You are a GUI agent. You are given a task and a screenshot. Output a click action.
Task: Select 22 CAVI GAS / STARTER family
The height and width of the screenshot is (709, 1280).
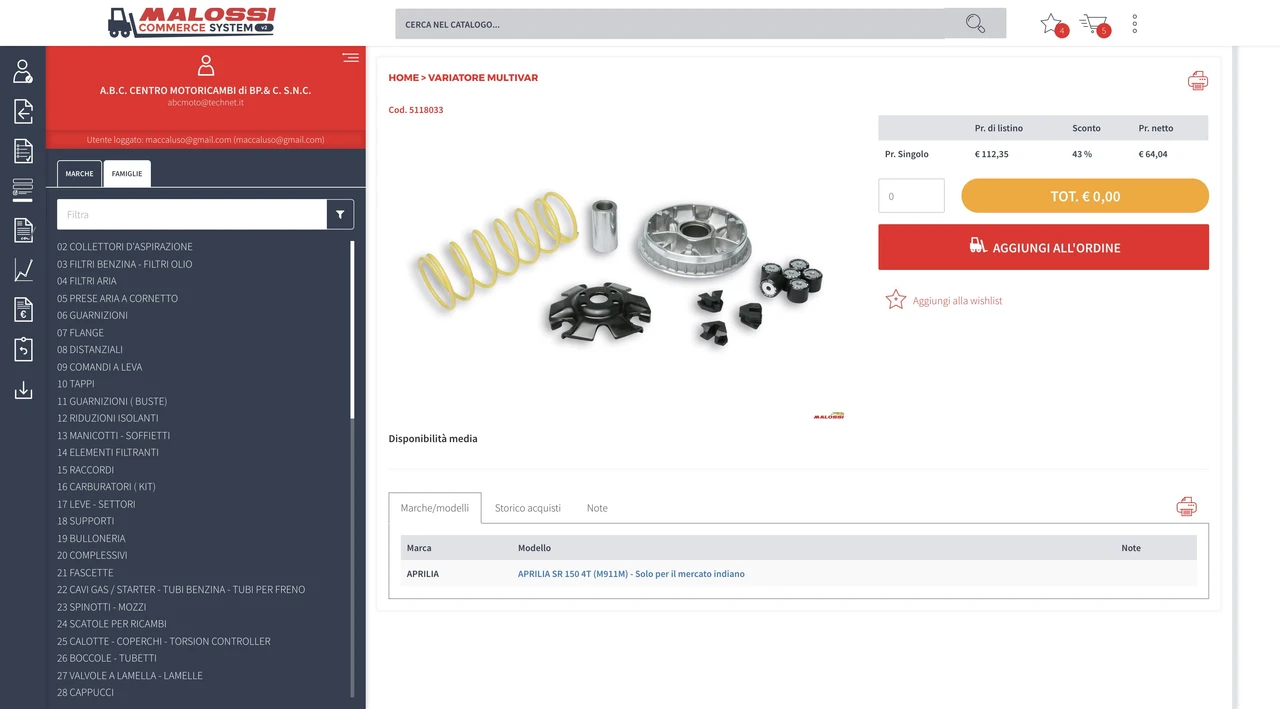coord(181,590)
